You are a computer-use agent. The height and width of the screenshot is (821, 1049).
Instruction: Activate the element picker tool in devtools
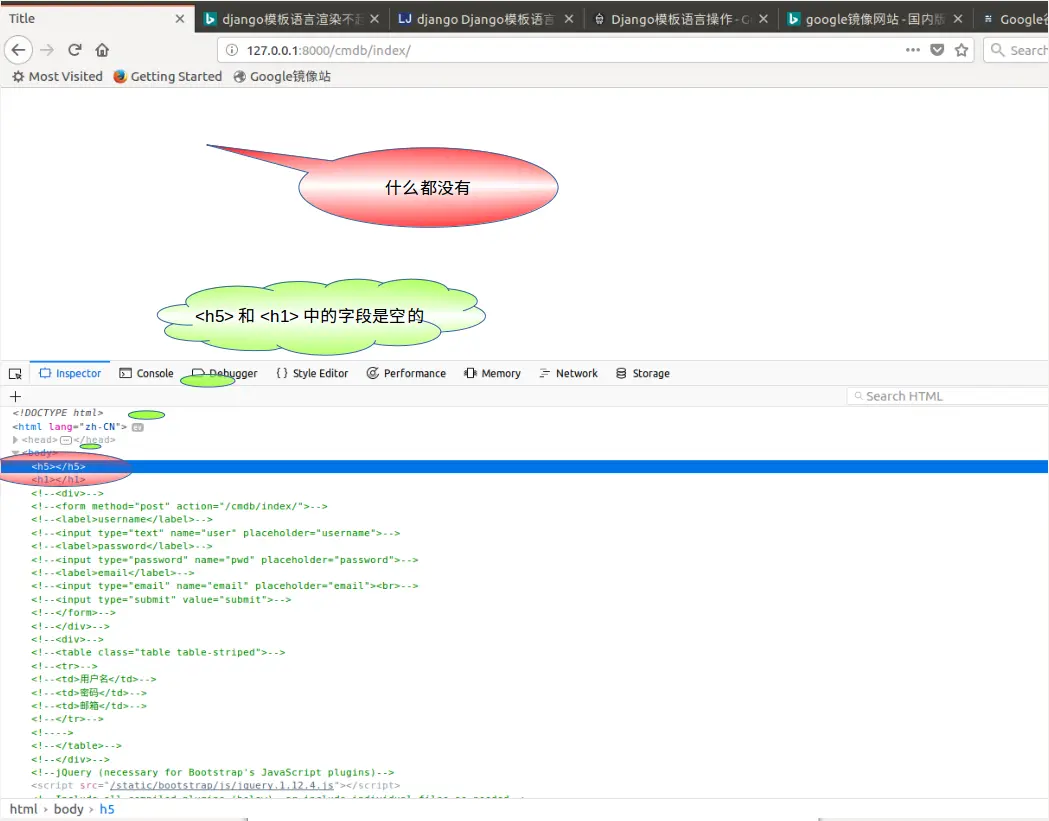[x=15, y=373]
